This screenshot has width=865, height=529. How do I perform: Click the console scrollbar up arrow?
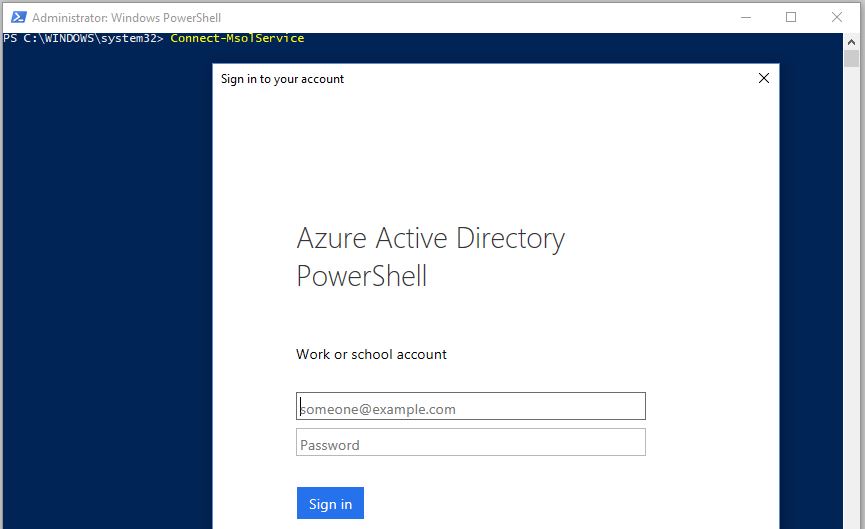[852, 41]
